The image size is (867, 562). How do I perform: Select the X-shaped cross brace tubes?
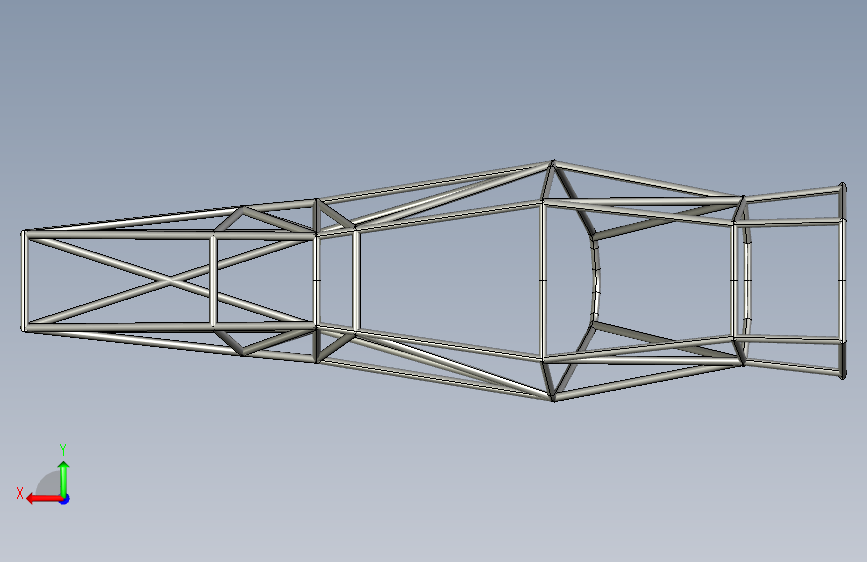[x=170, y=280]
